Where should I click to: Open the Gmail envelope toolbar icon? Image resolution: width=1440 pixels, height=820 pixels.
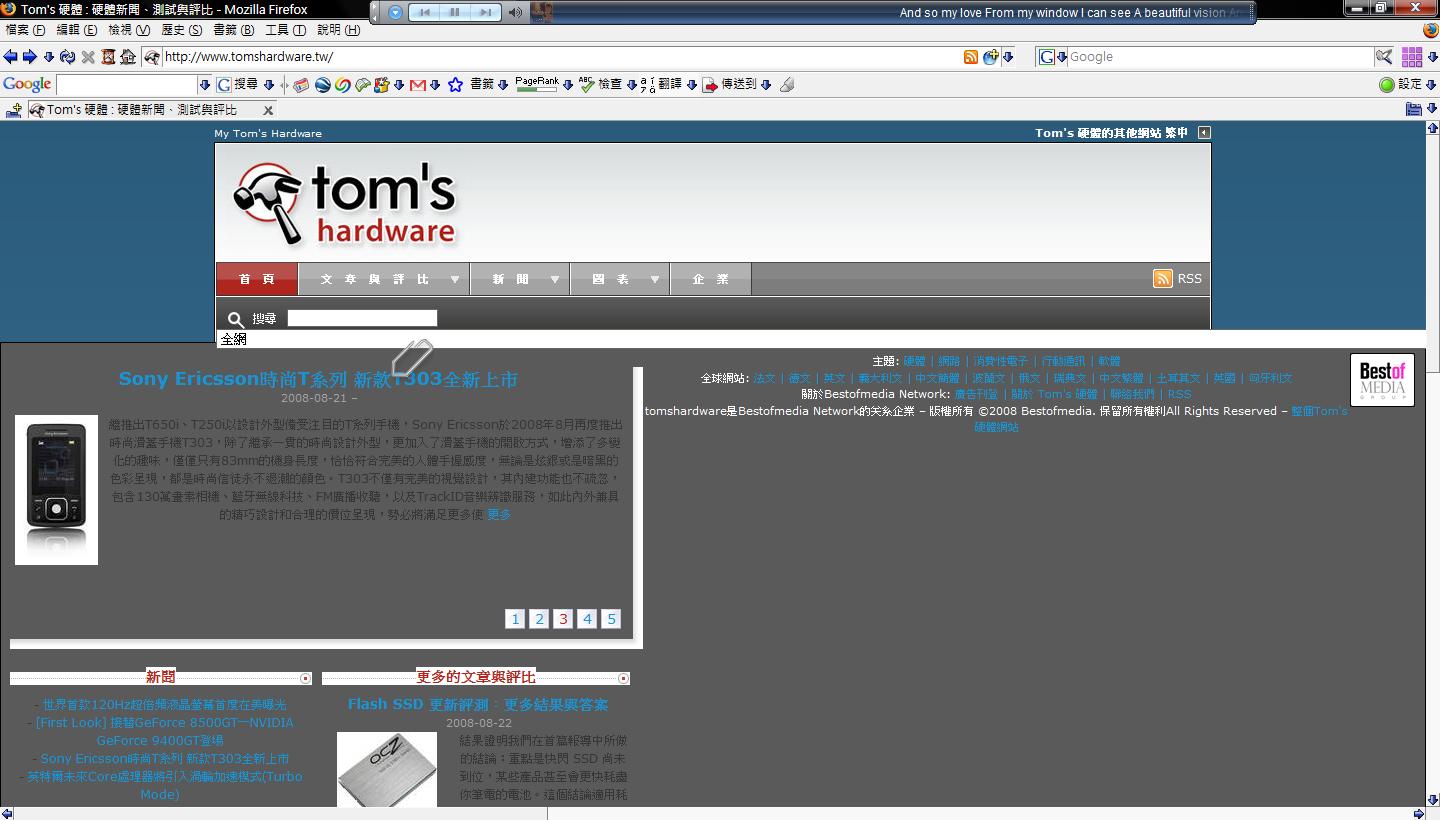417,85
